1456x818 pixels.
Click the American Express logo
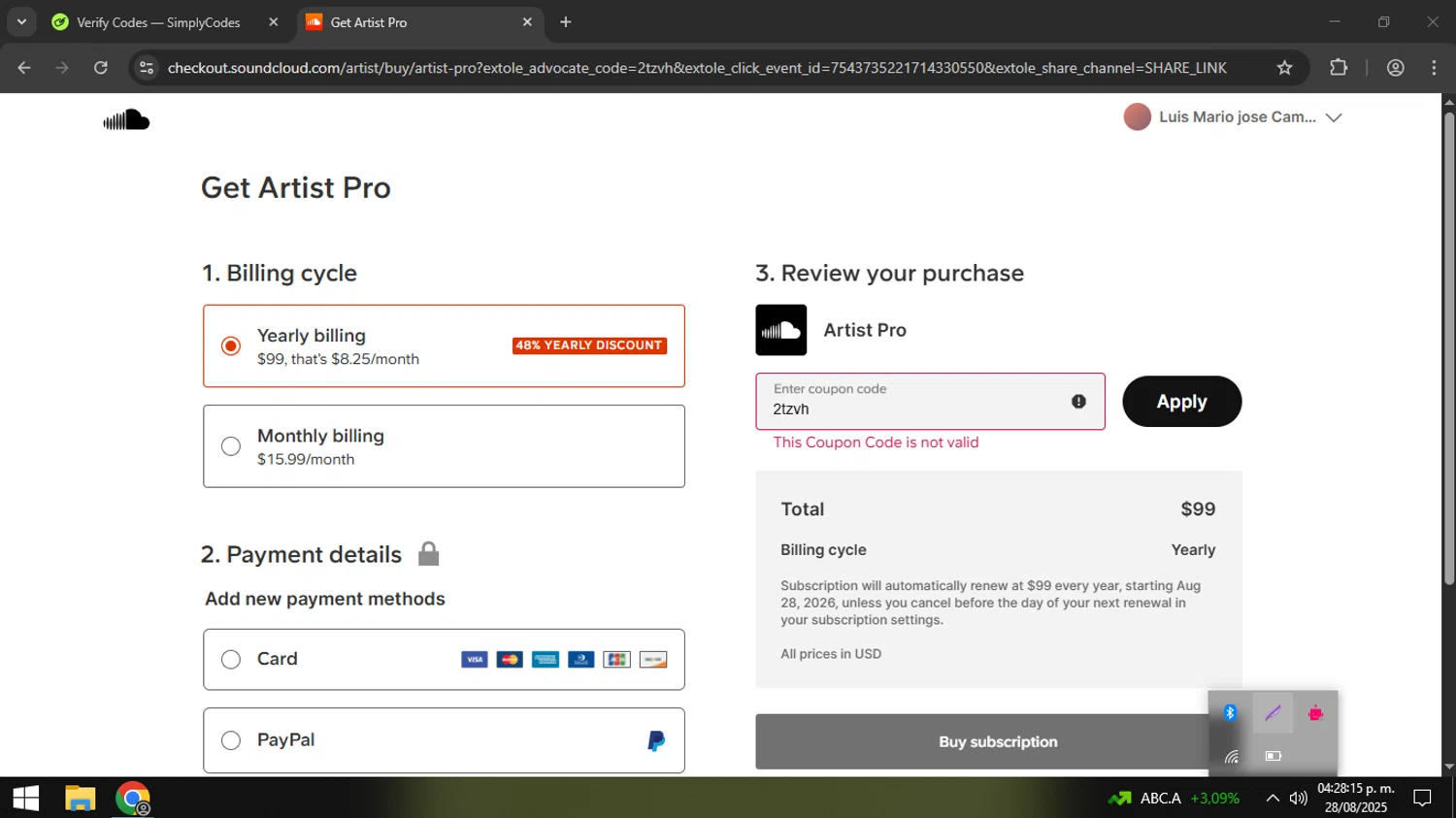[546, 660]
